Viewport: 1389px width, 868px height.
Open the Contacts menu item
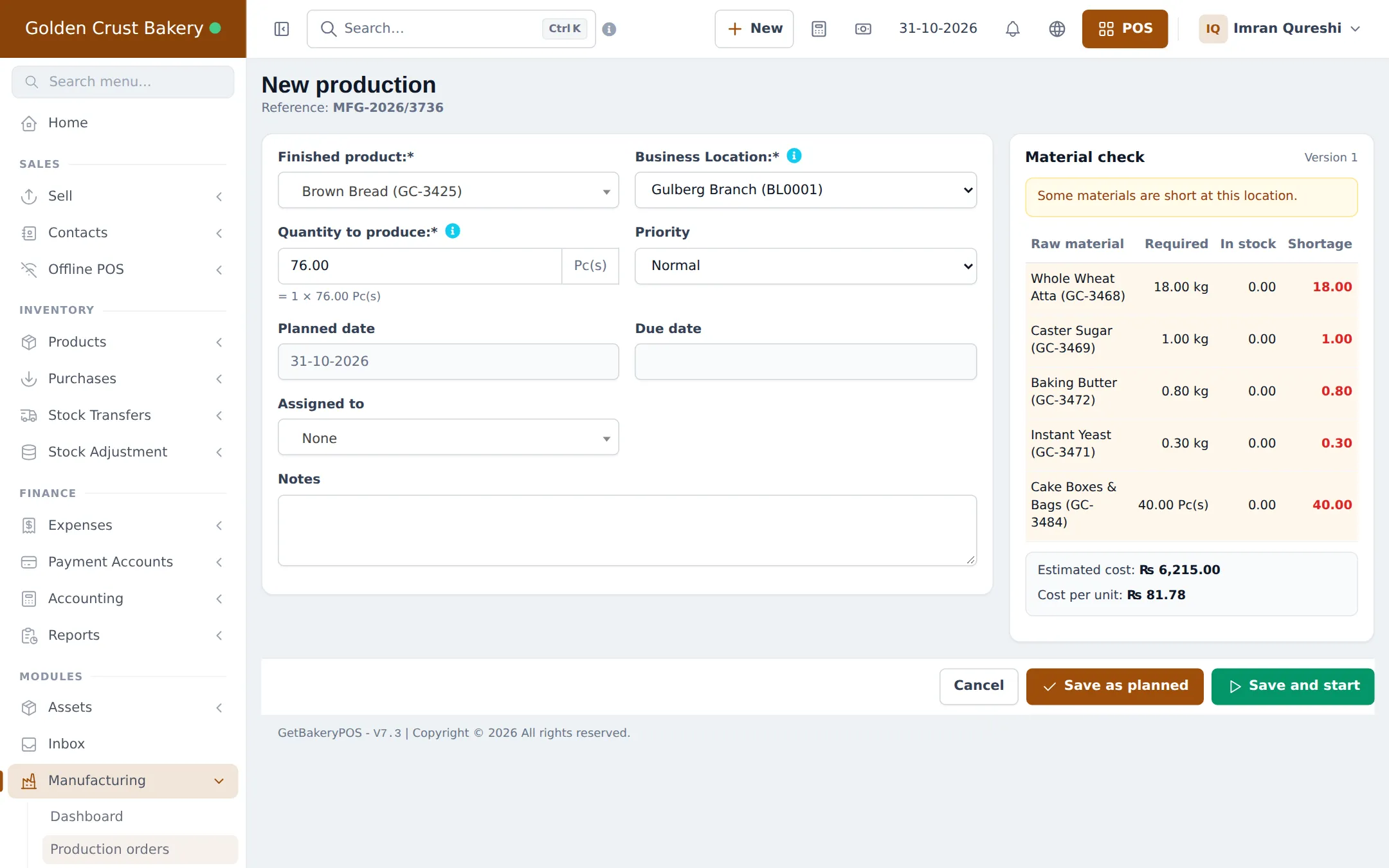(x=122, y=233)
